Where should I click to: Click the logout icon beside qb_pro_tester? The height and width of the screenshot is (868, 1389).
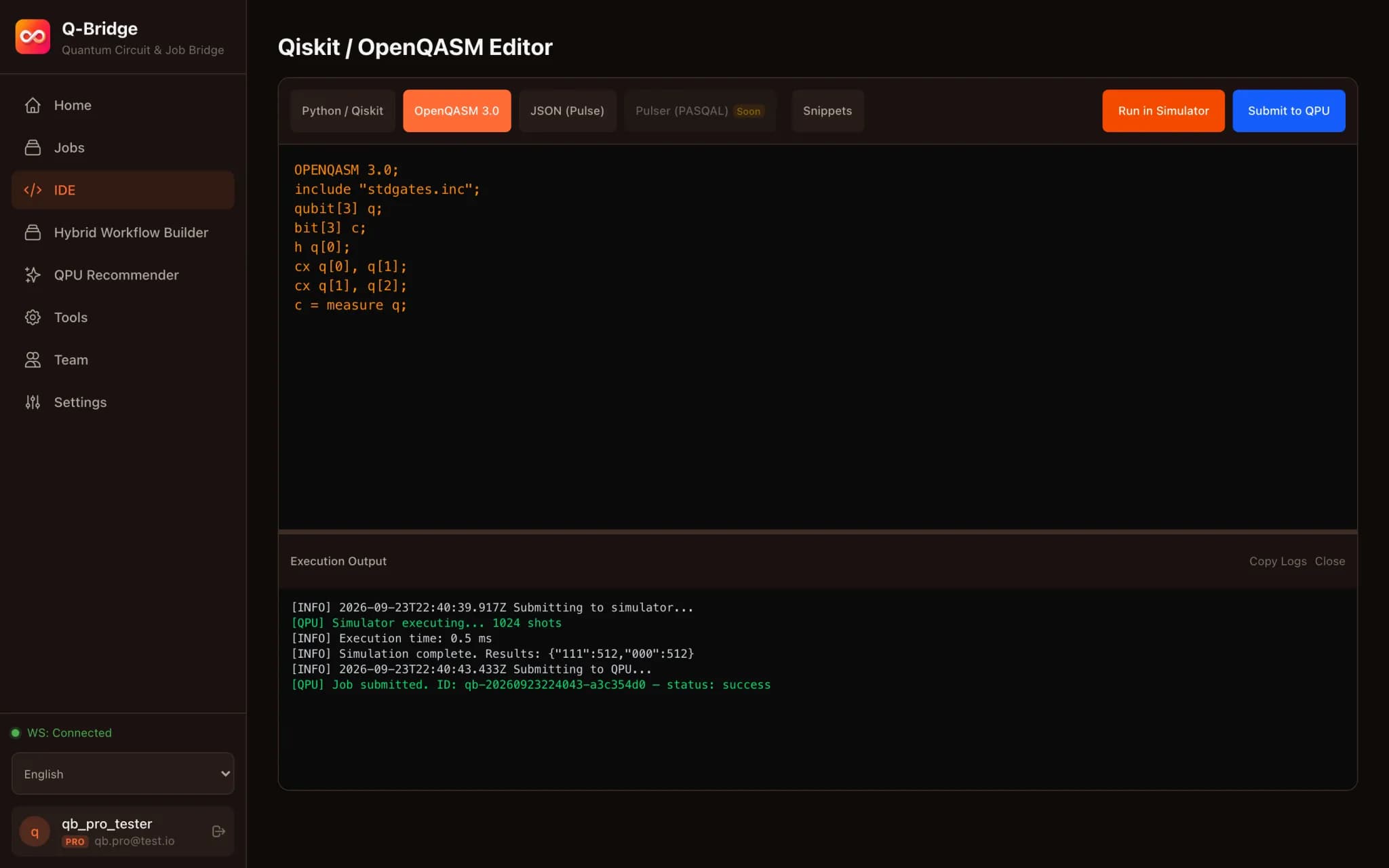point(218,831)
